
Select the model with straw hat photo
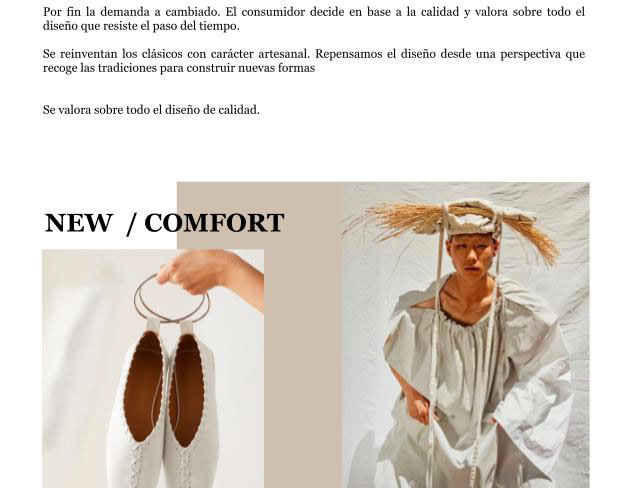(x=466, y=335)
